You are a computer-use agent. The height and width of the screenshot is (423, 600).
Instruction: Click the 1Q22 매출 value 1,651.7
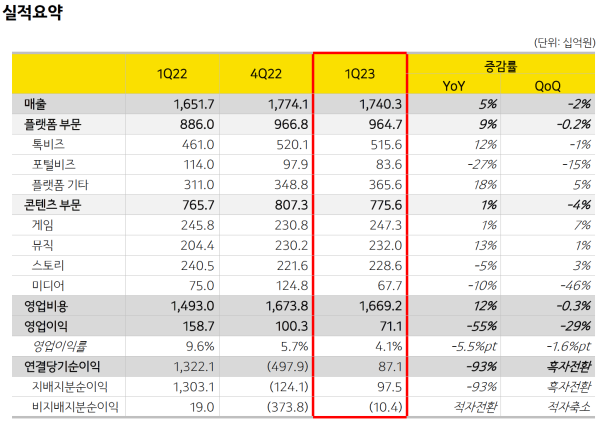pos(194,104)
